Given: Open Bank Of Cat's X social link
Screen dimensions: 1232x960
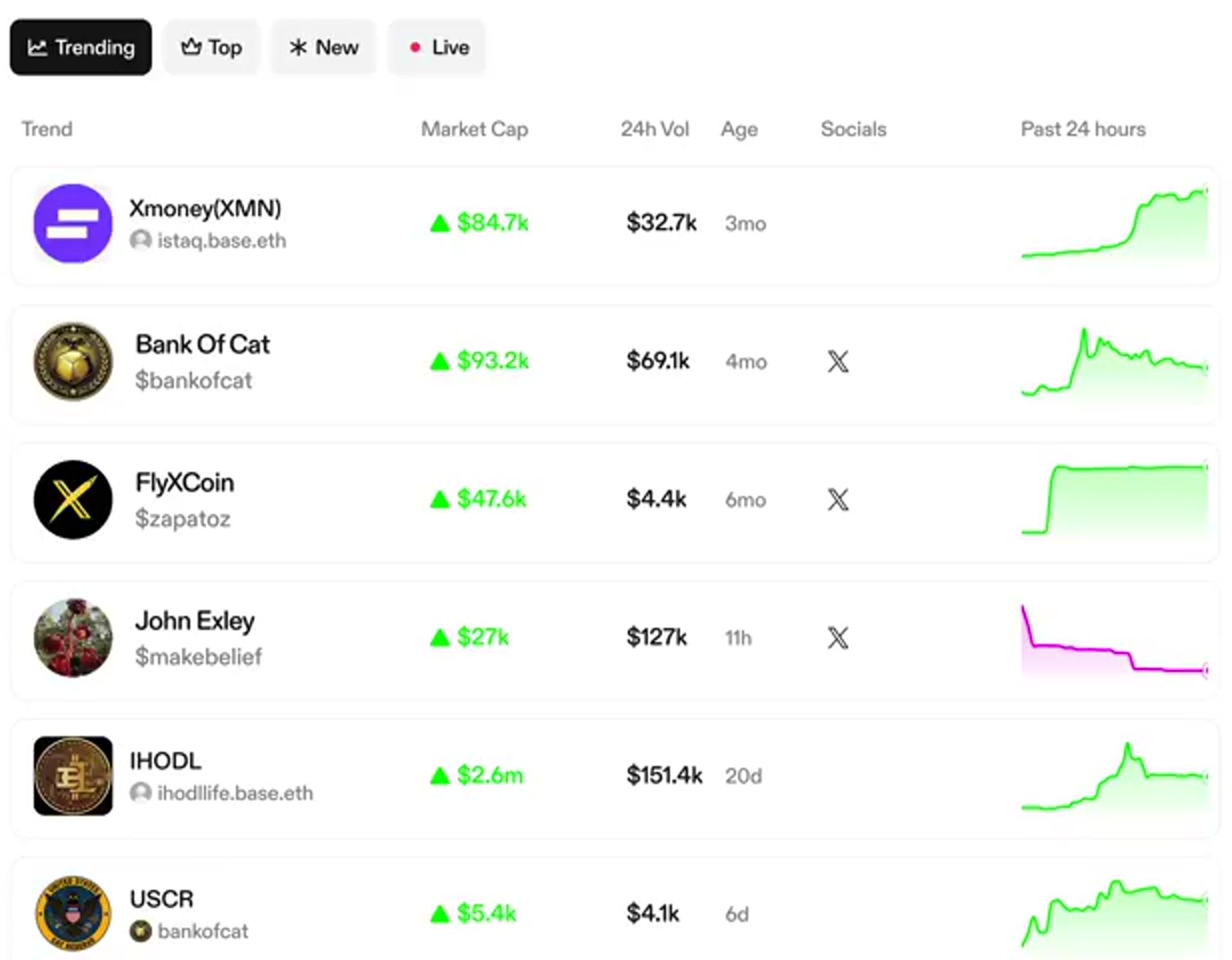Looking at the screenshot, I should click(837, 361).
